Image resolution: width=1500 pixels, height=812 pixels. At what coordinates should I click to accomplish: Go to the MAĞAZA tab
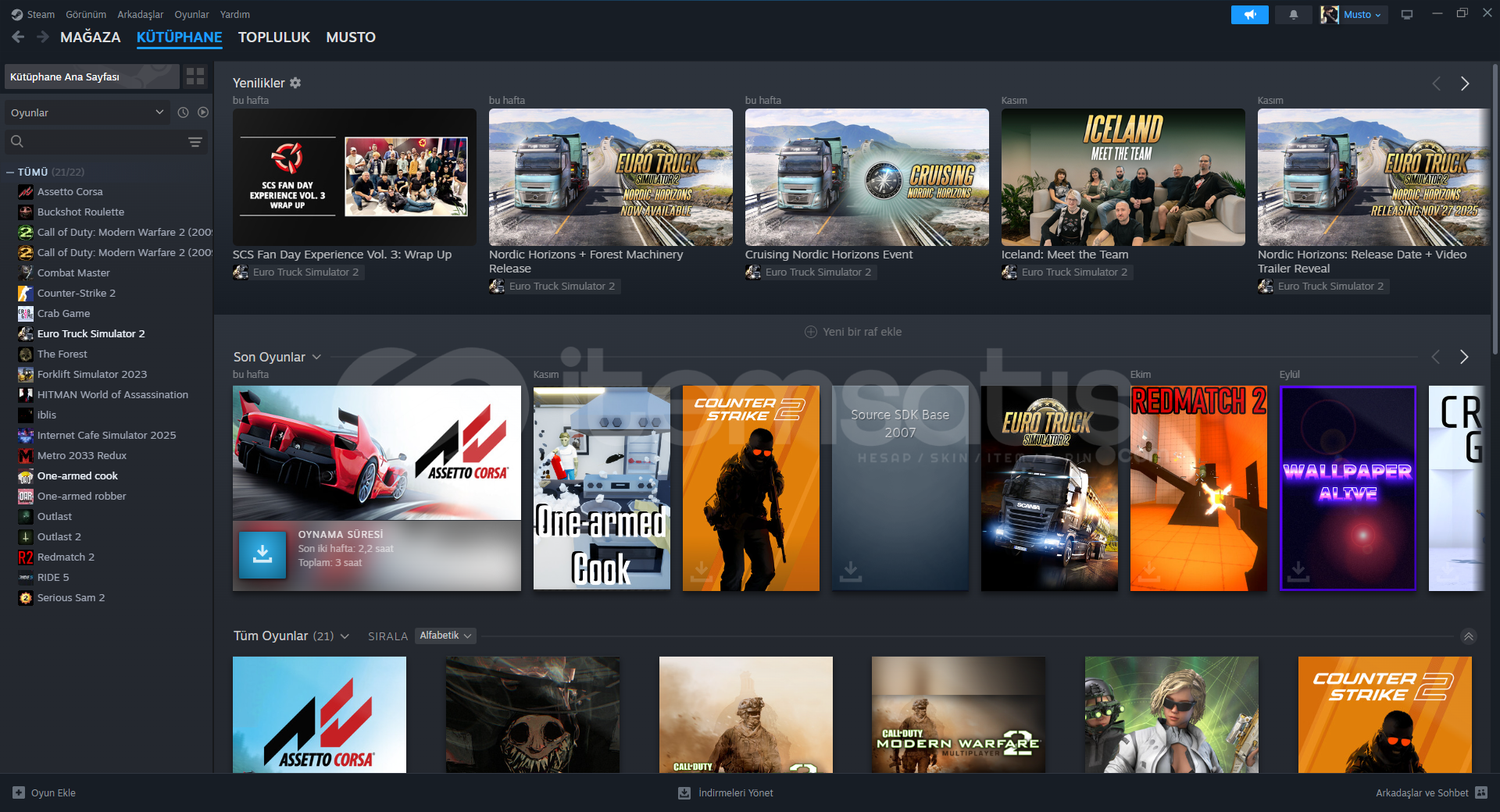click(x=91, y=37)
